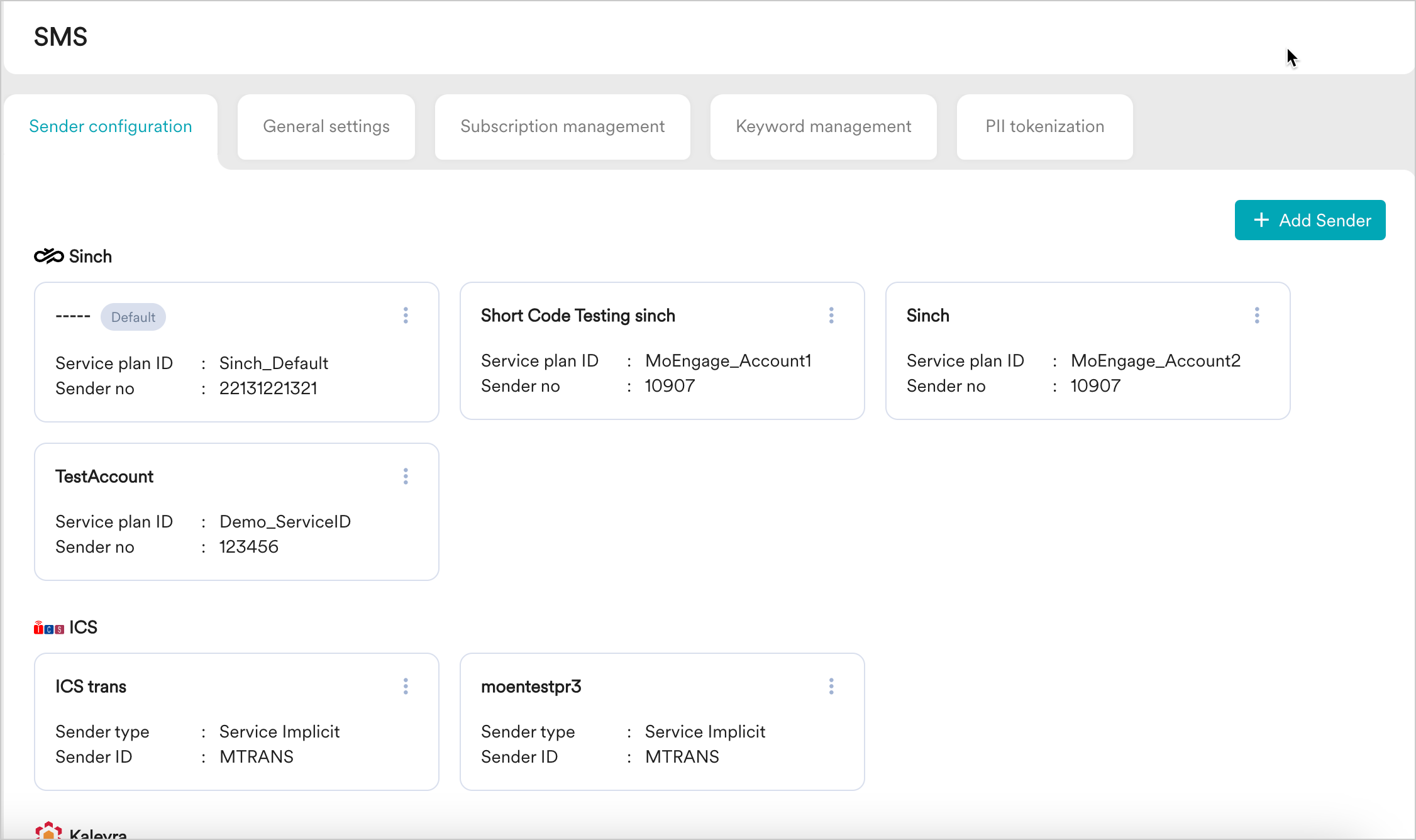
Task: Select the PII tokenization tab
Action: coord(1045,126)
